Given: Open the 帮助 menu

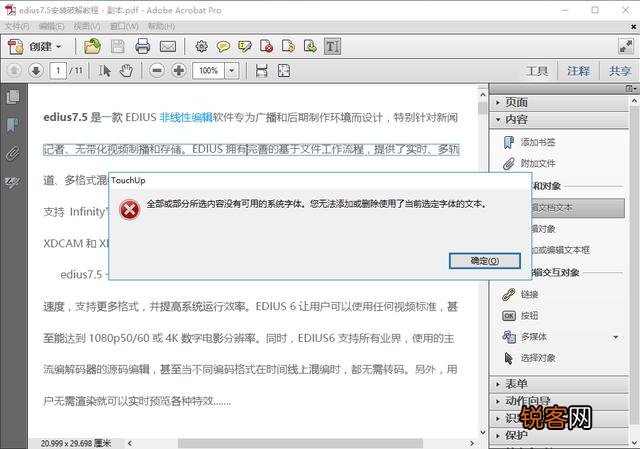Looking at the screenshot, I should (161, 27).
